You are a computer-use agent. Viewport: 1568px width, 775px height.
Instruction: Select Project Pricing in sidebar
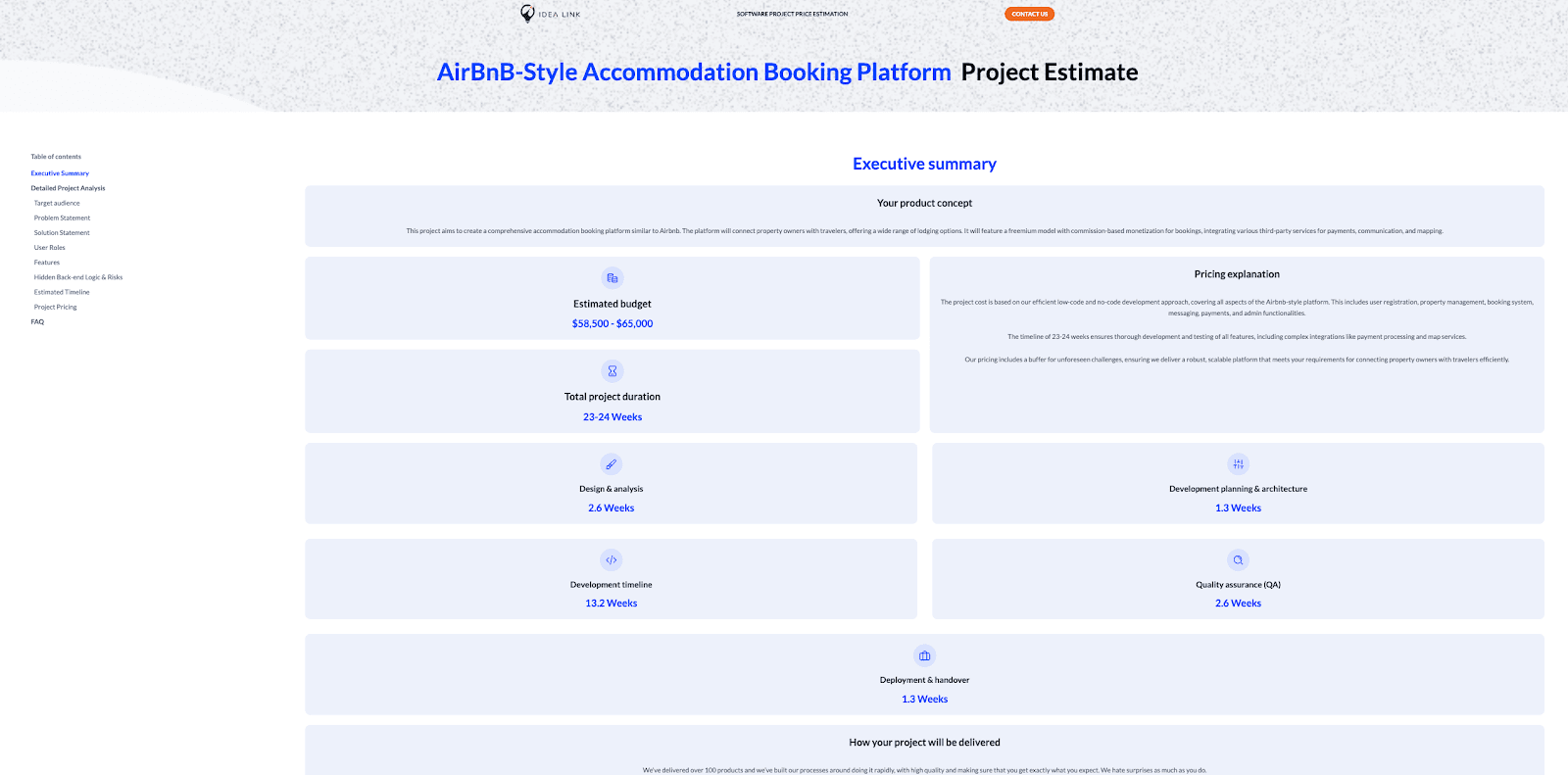click(56, 308)
